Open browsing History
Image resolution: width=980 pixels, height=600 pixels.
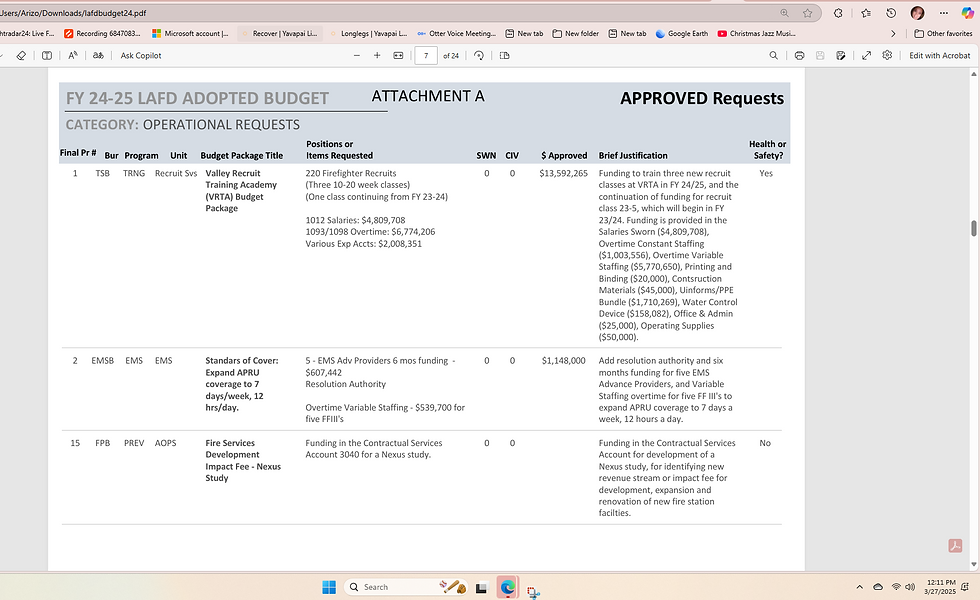pyautogui.click(x=891, y=13)
